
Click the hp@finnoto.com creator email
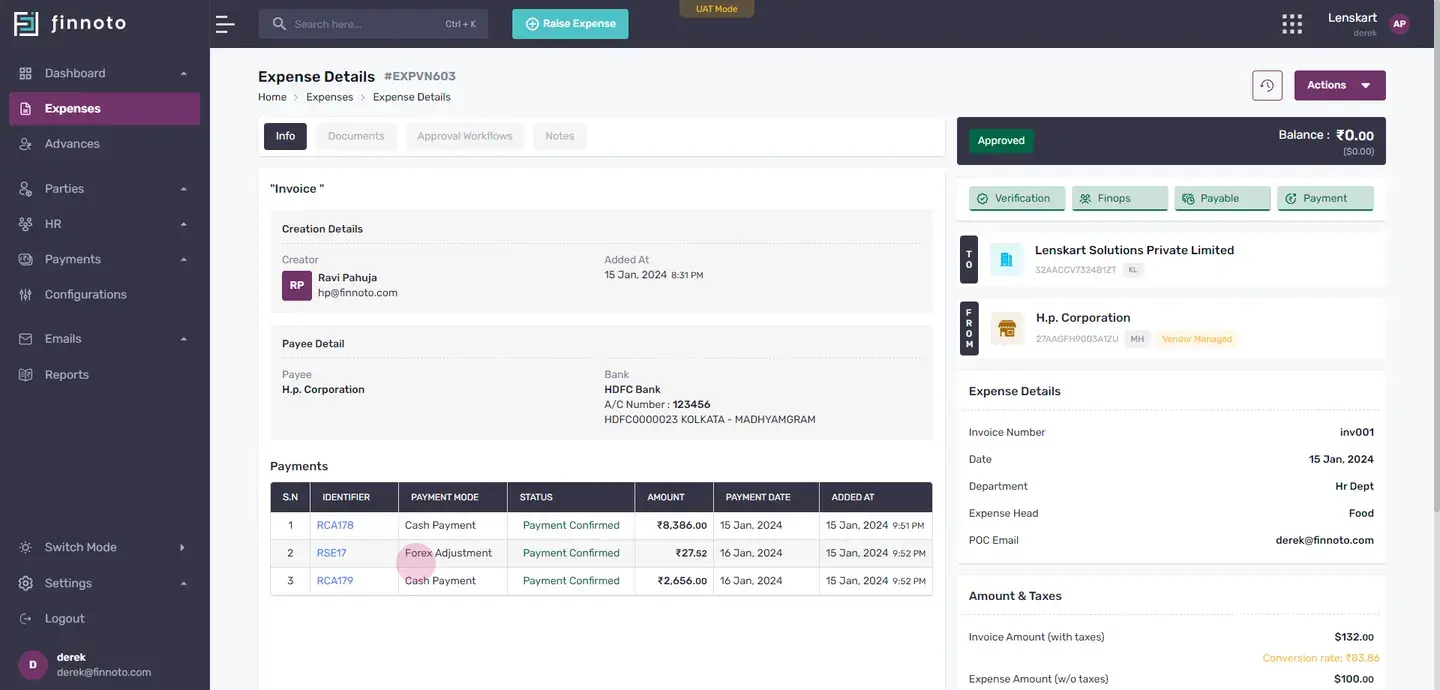(x=358, y=293)
